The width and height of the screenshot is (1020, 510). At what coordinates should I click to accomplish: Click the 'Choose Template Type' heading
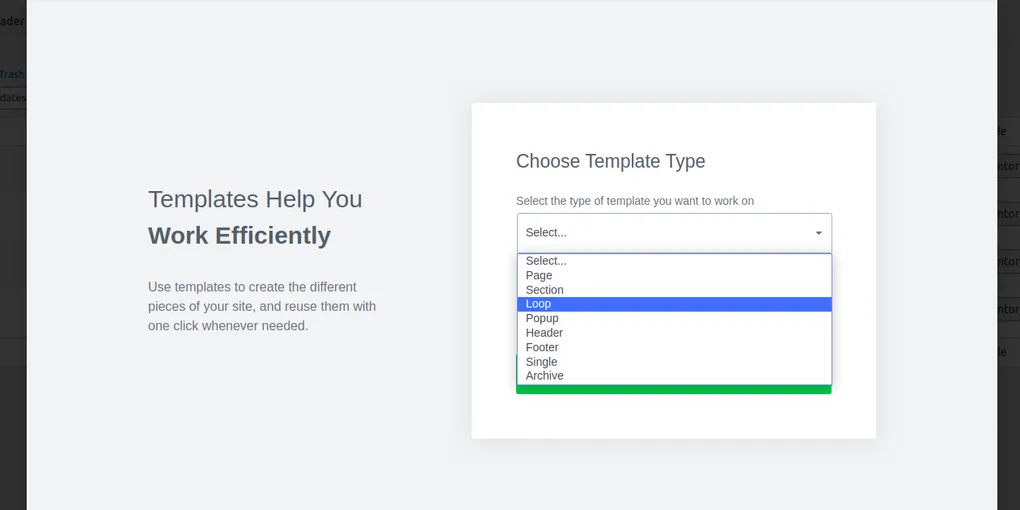coord(610,161)
